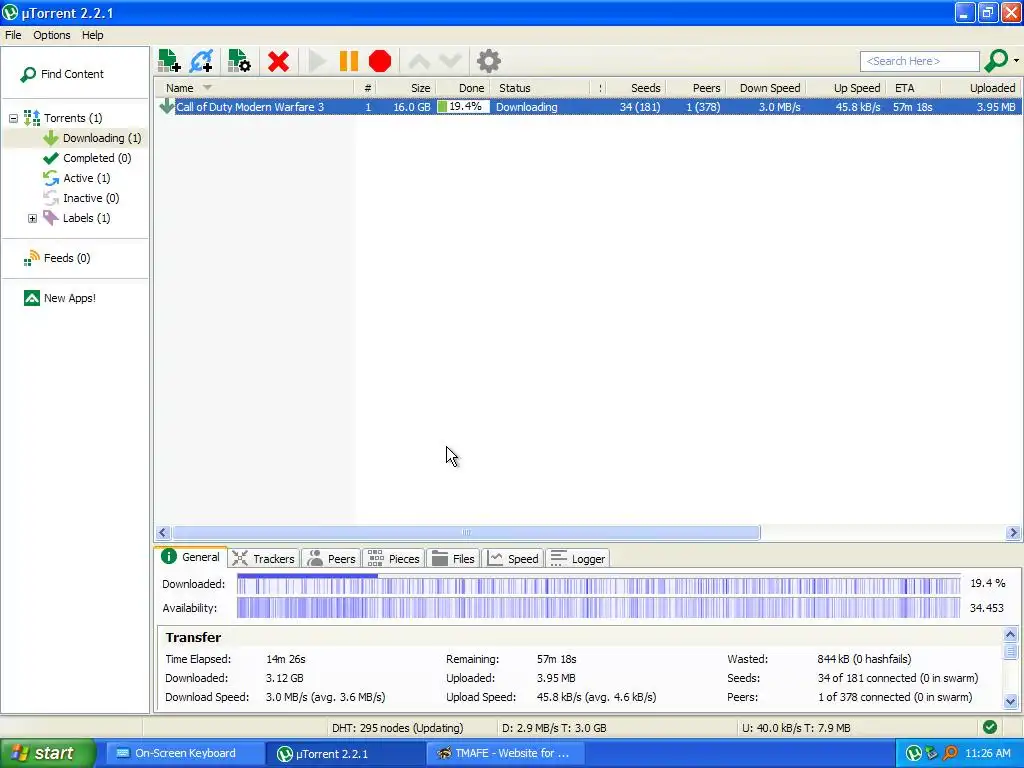Click the horizontal scrollbar left arrow
The width and height of the screenshot is (1024, 768).
tap(163, 533)
